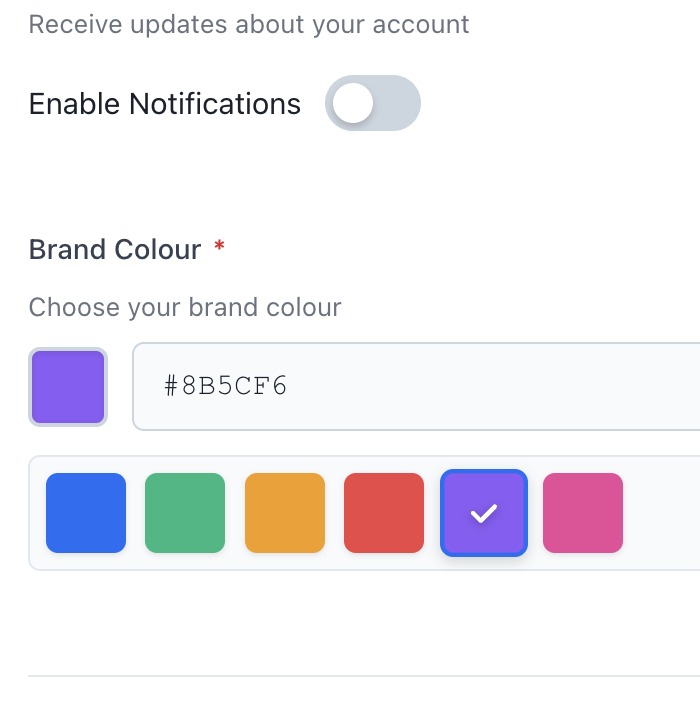Click the horizontal divider below swatches
The height and width of the screenshot is (704, 700).
point(360,676)
